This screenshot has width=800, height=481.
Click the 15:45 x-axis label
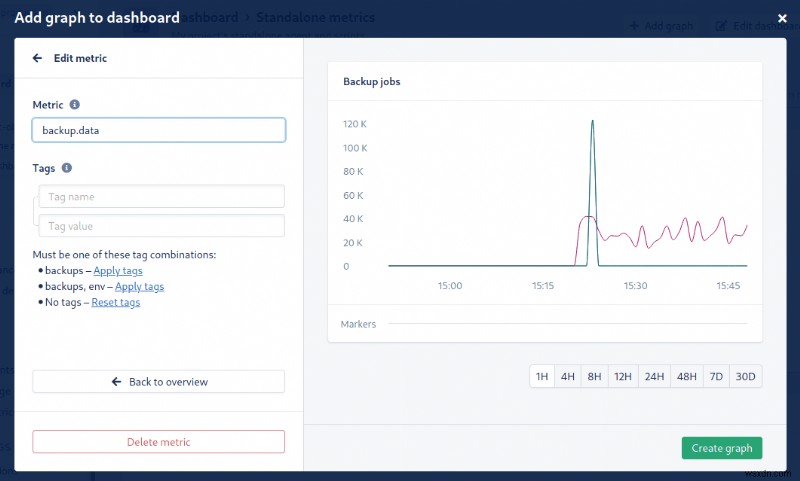(728, 286)
